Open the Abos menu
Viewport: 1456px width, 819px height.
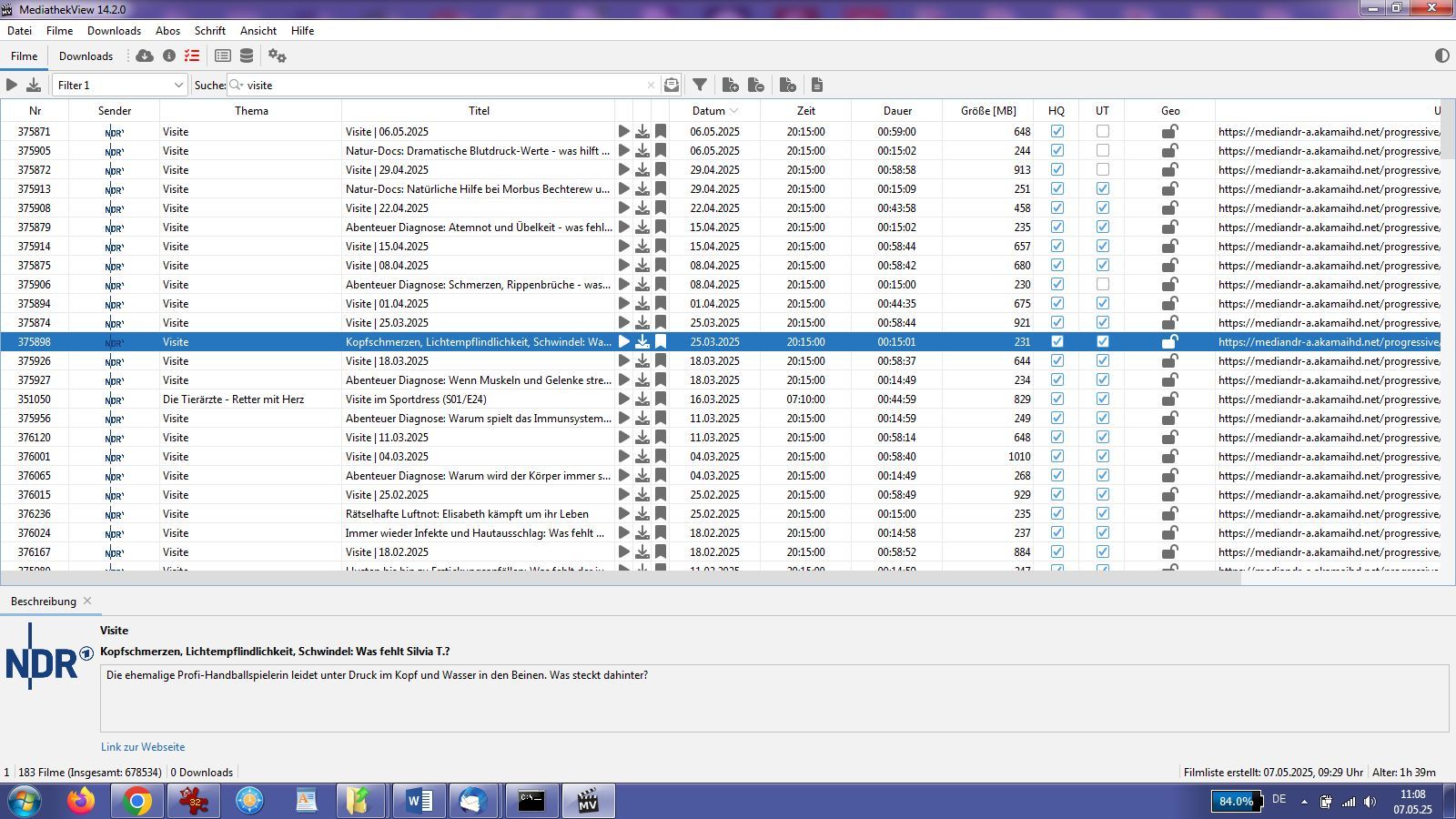point(167,30)
